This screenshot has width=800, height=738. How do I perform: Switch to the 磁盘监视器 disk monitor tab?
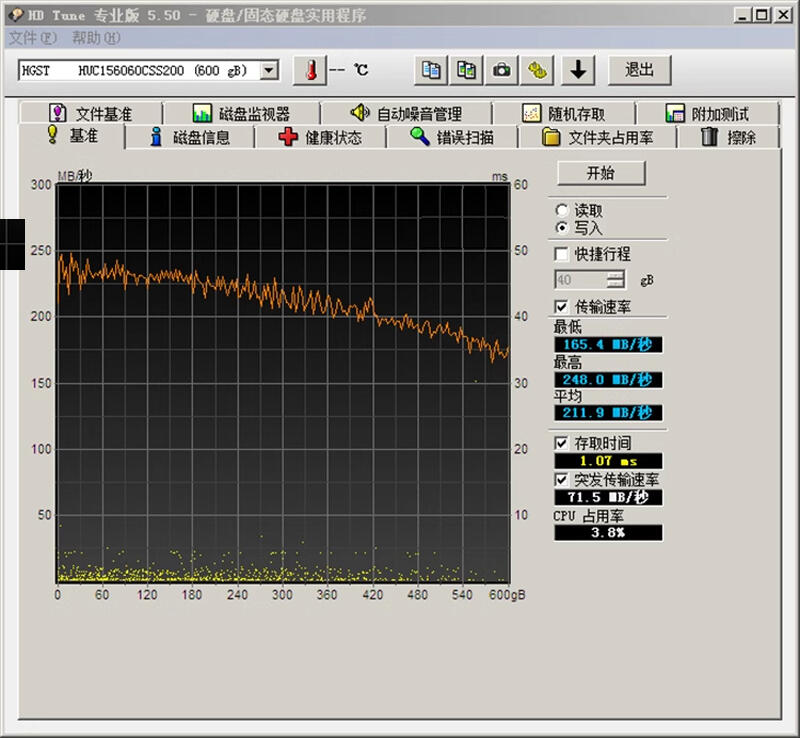241,113
